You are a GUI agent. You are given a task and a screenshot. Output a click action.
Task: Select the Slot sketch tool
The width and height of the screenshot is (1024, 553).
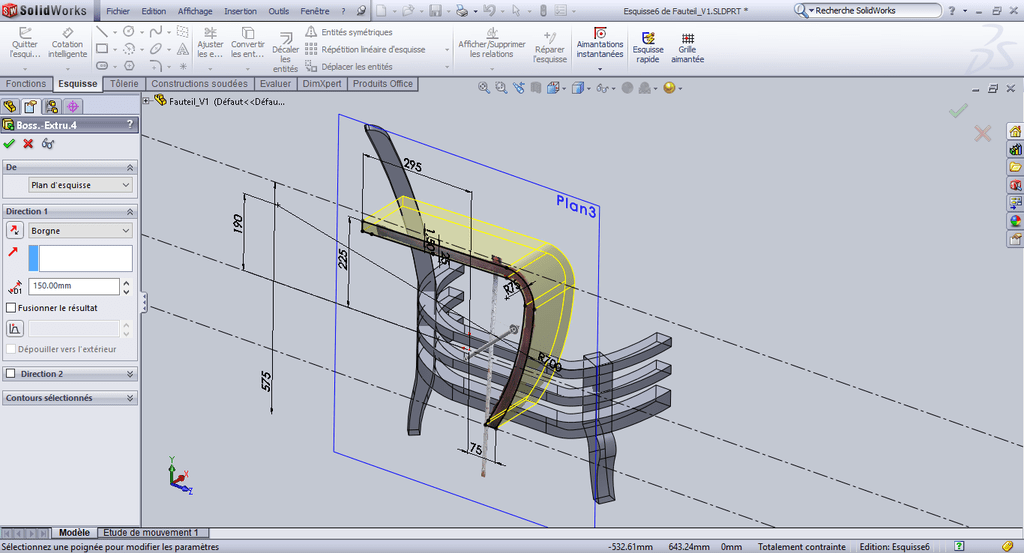[102, 65]
